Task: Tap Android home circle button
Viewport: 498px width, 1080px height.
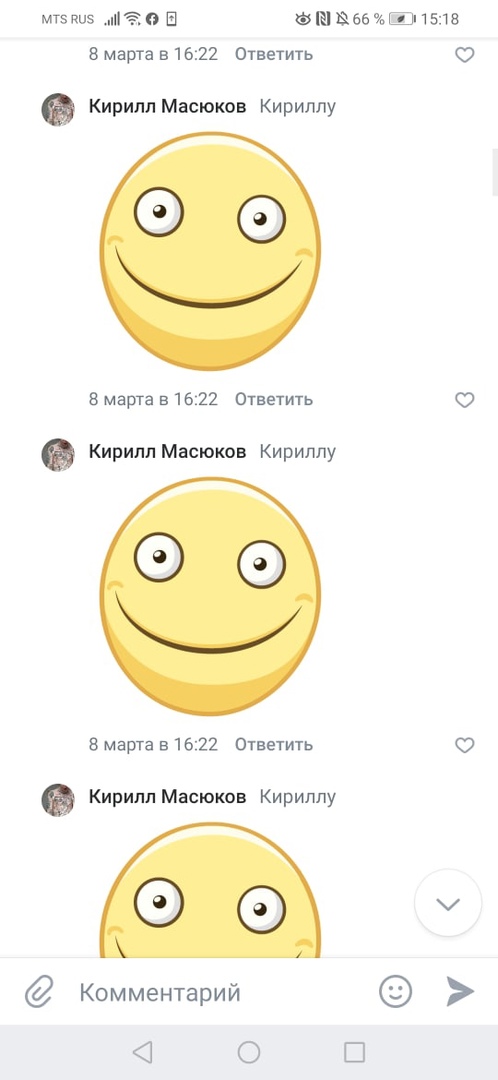Action: point(249,1052)
